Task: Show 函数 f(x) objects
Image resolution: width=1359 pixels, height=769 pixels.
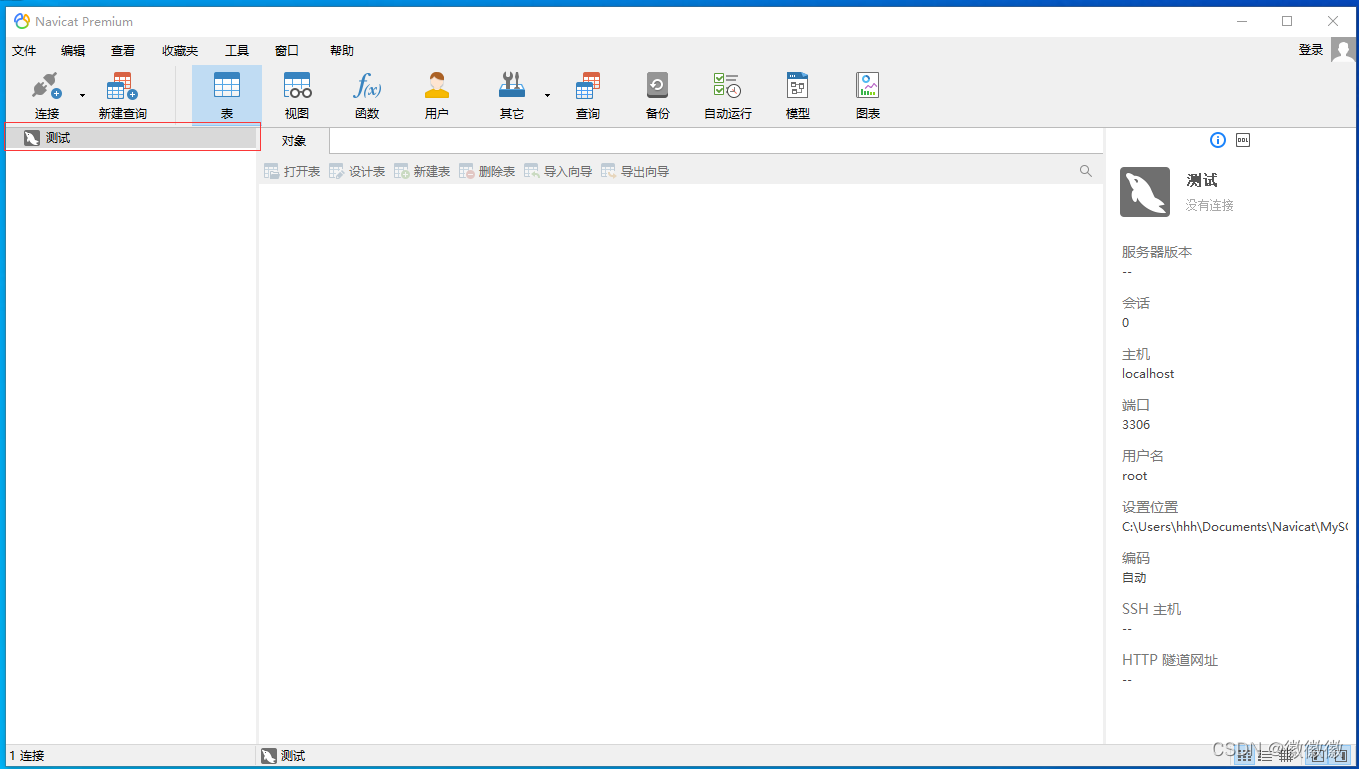Action: [367, 95]
